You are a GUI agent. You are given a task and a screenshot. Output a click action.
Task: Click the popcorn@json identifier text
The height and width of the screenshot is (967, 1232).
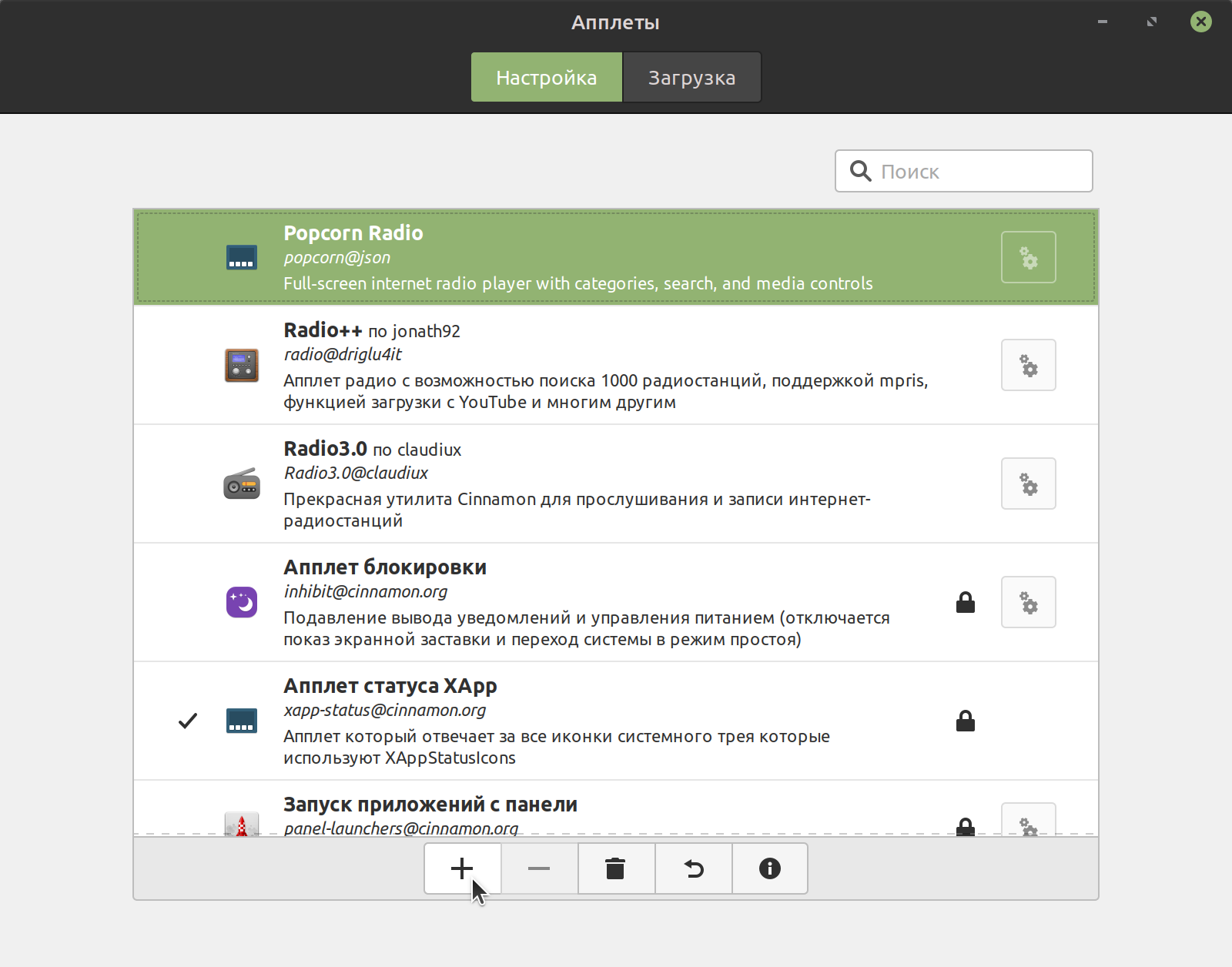337,258
